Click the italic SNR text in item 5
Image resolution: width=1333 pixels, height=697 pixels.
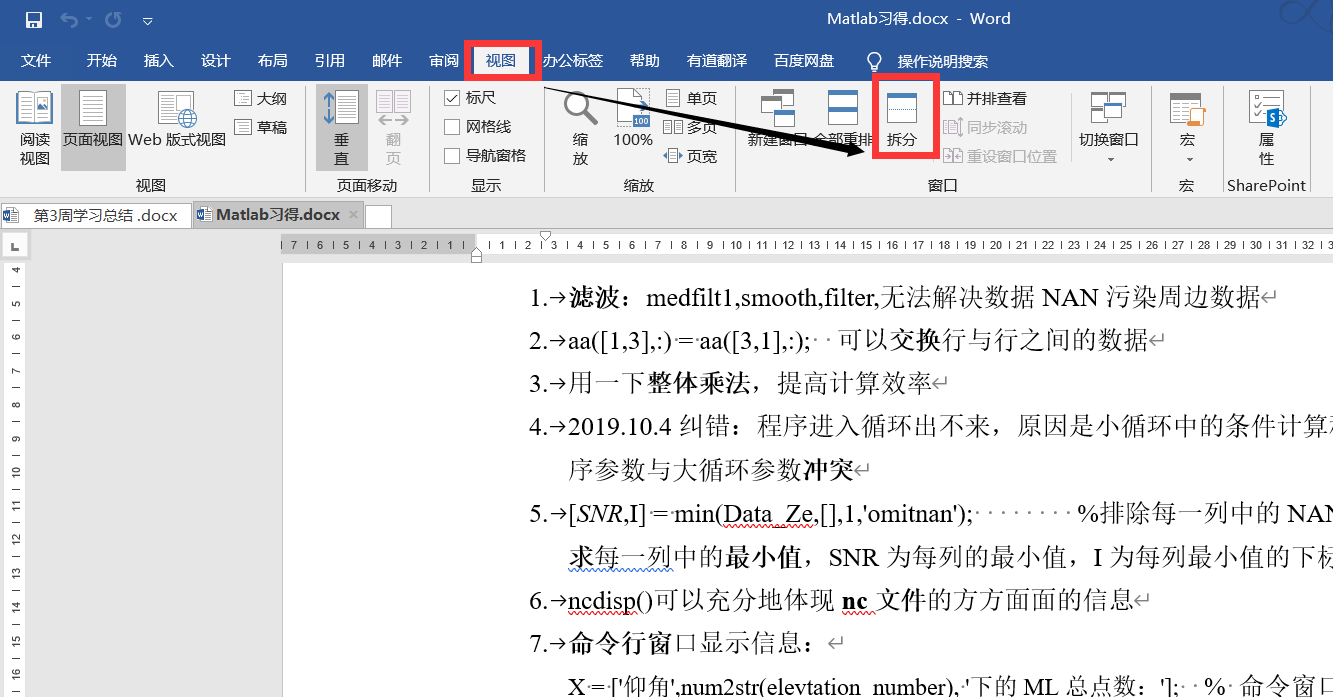[x=599, y=514]
